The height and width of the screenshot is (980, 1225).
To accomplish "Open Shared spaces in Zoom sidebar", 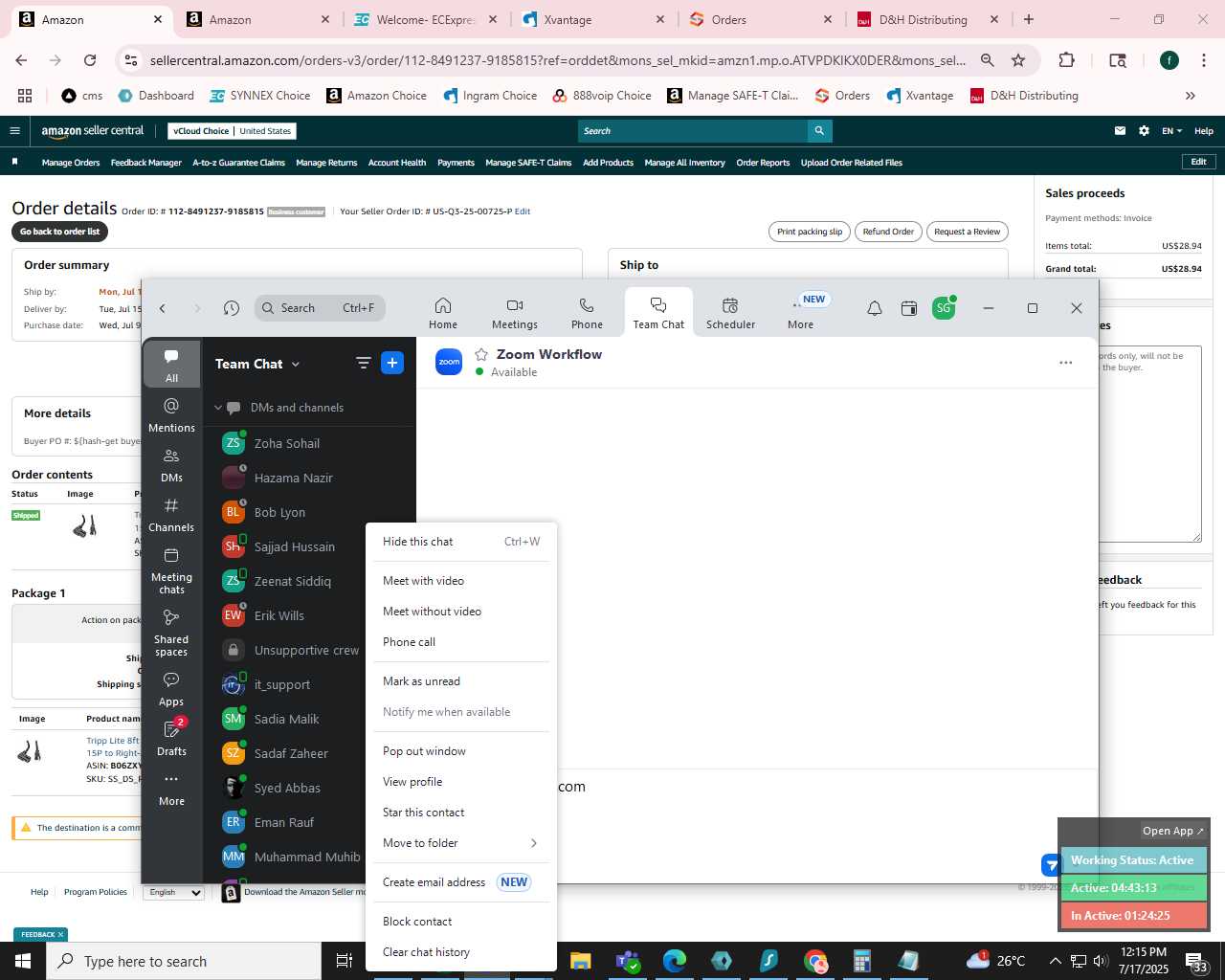I will [171, 633].
